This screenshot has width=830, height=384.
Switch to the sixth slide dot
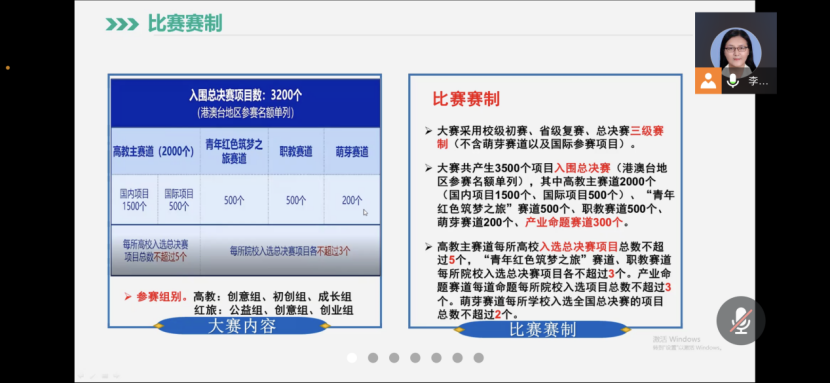457,358
